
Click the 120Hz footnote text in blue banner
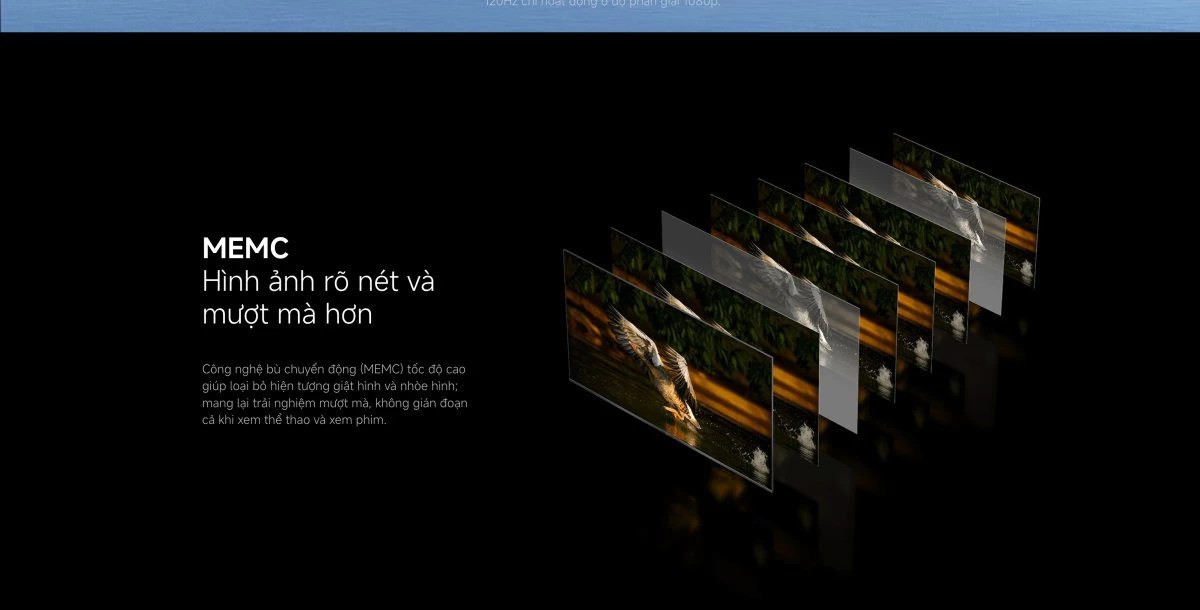point(601,4)
